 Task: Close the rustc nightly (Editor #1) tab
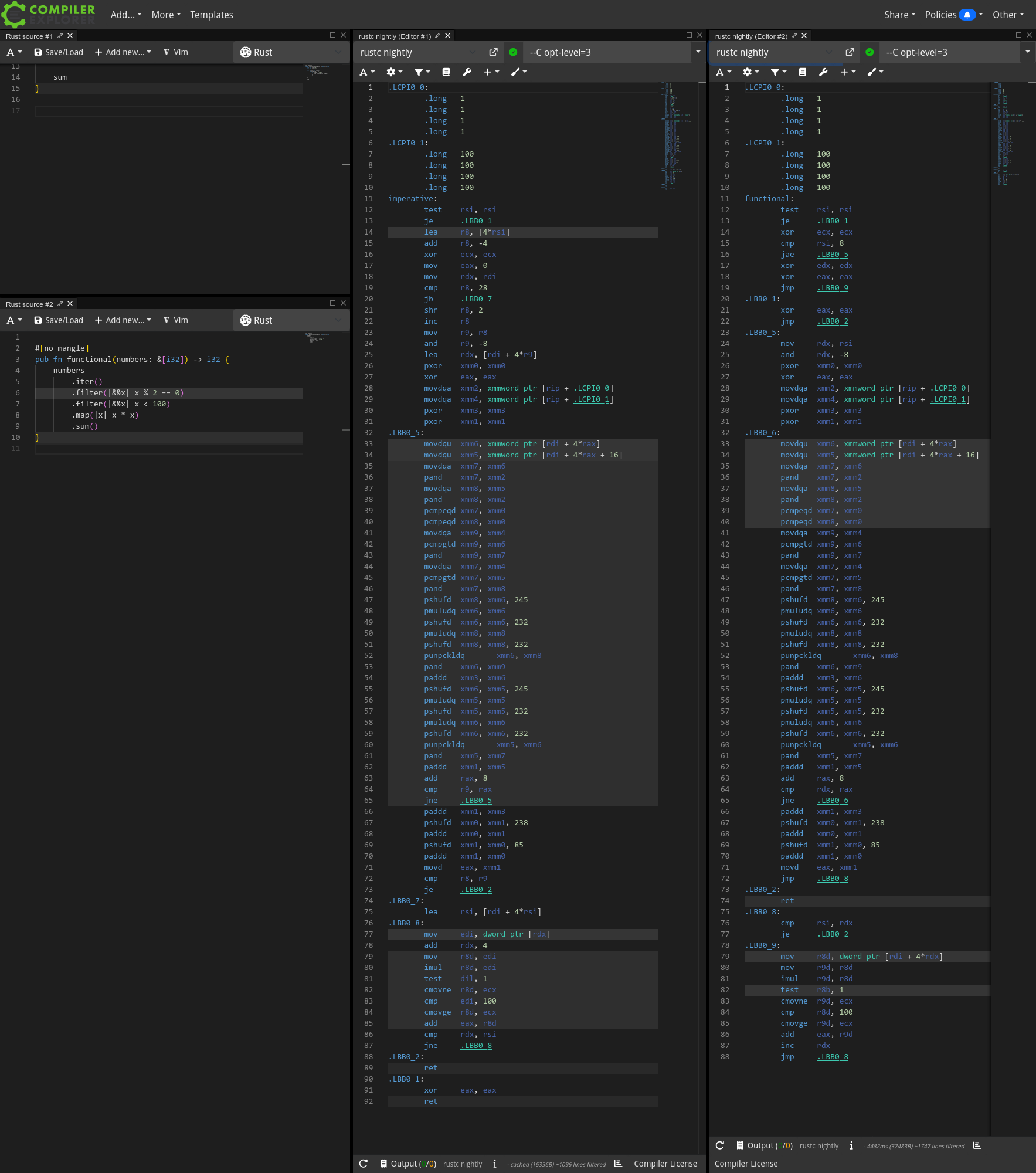coord(447,36)
